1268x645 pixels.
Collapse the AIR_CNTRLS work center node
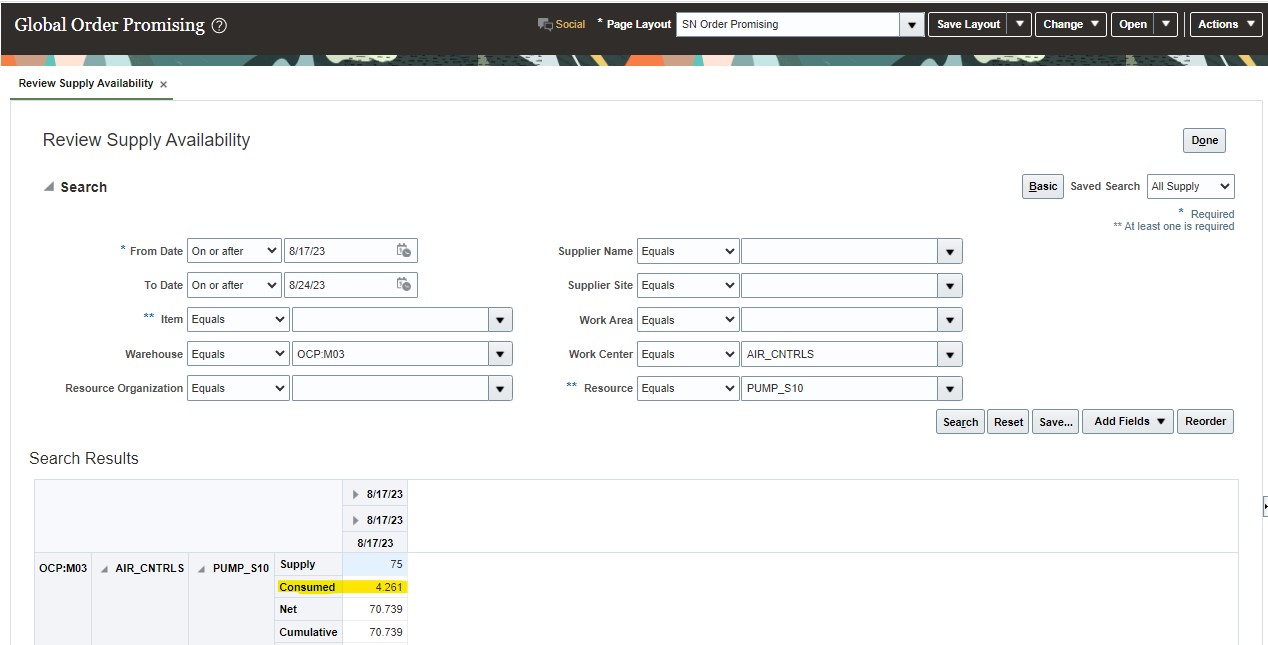coord(104,567)
